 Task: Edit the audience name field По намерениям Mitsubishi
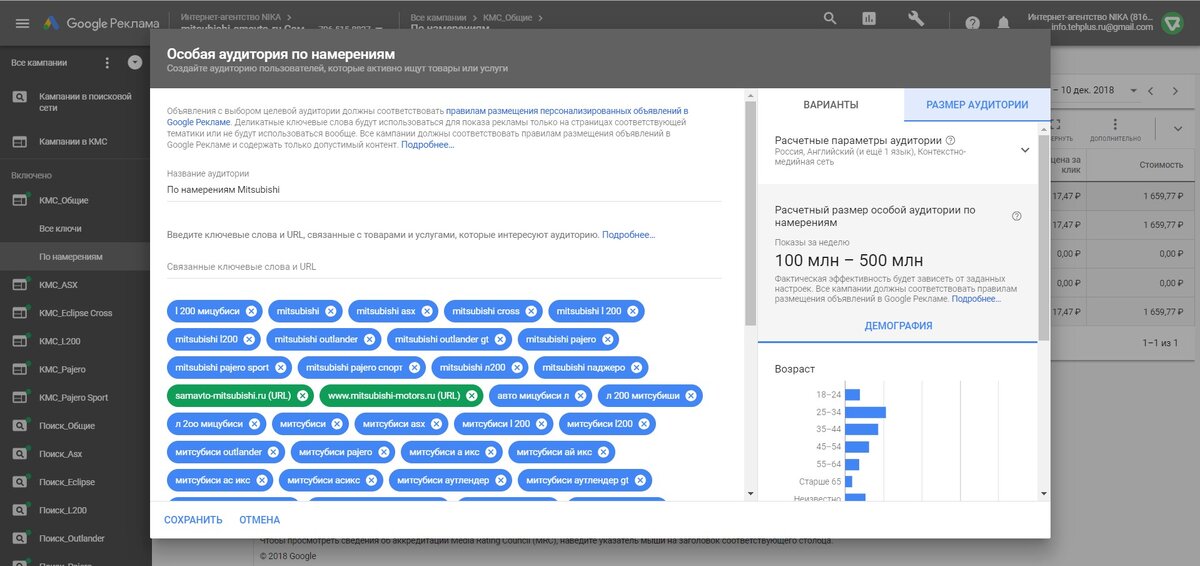444,189
